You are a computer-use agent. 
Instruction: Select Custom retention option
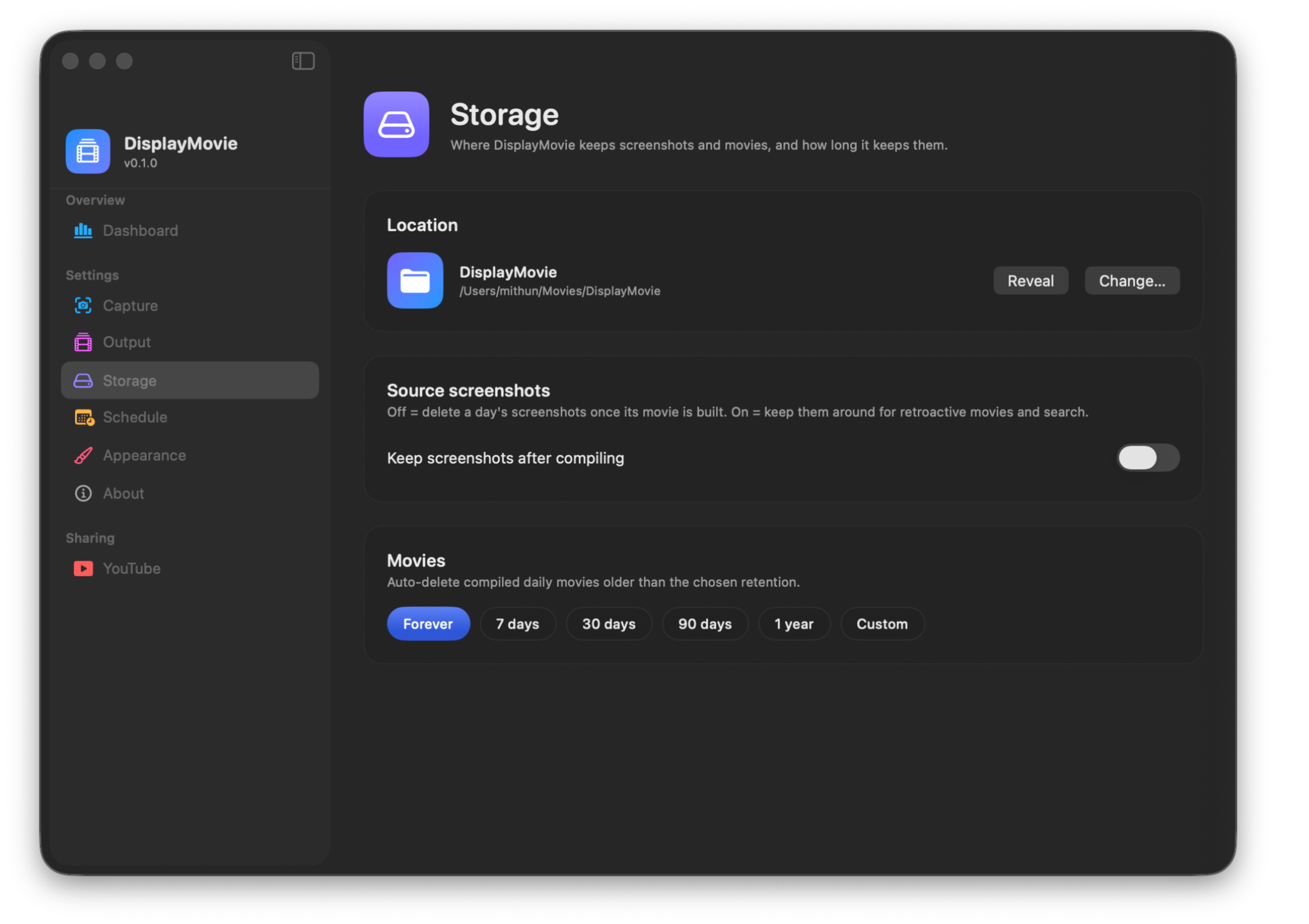882,624
